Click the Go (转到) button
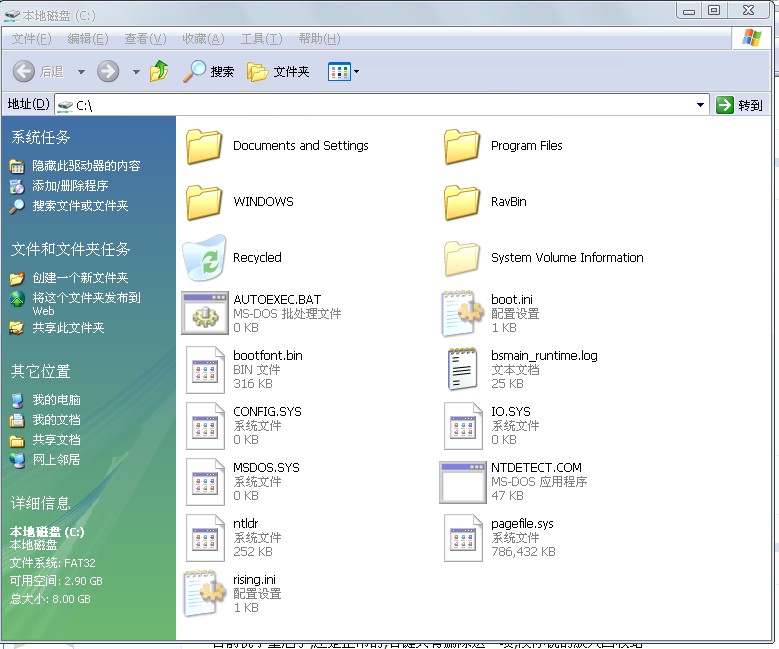 739,105
